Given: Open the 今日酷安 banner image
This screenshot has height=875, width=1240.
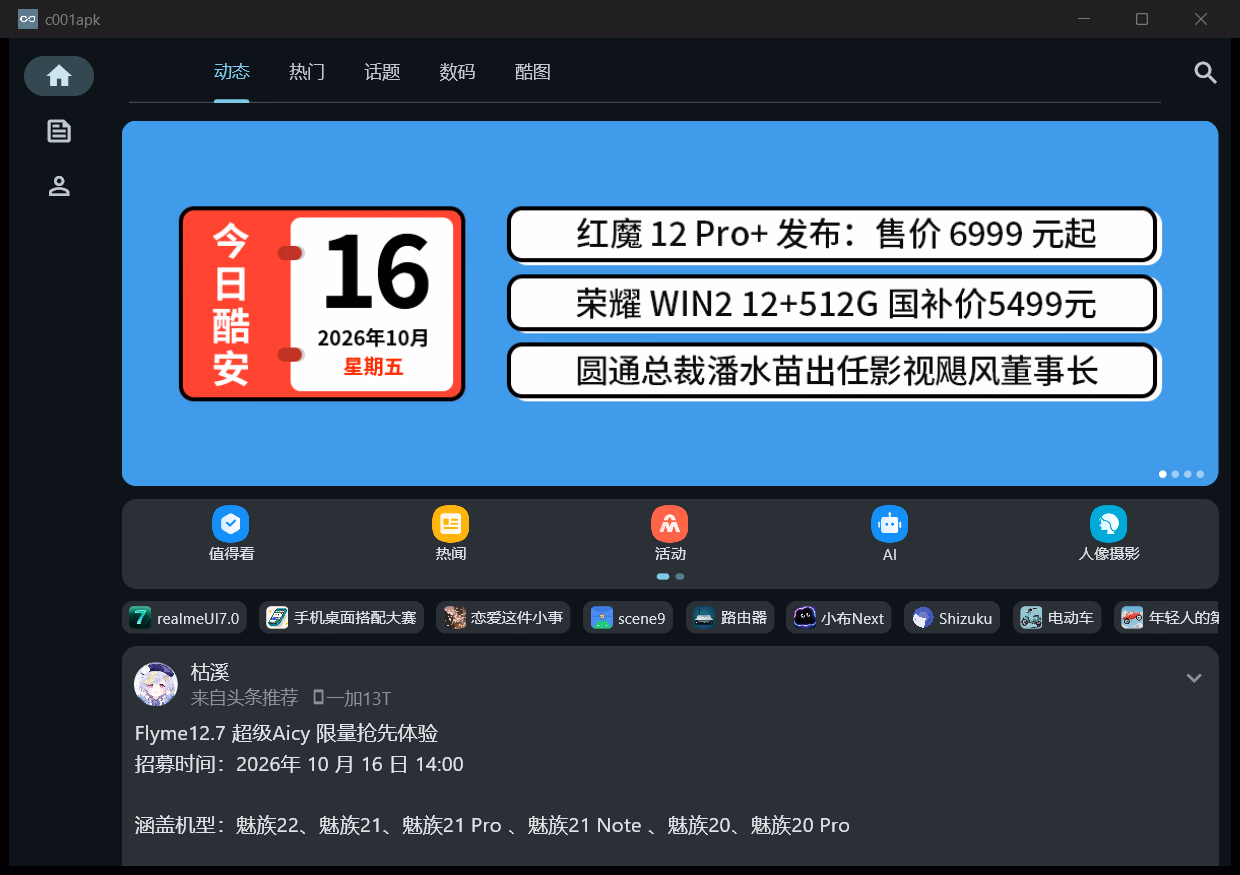Looking at the screenshot, I should (x=670, y=303).
